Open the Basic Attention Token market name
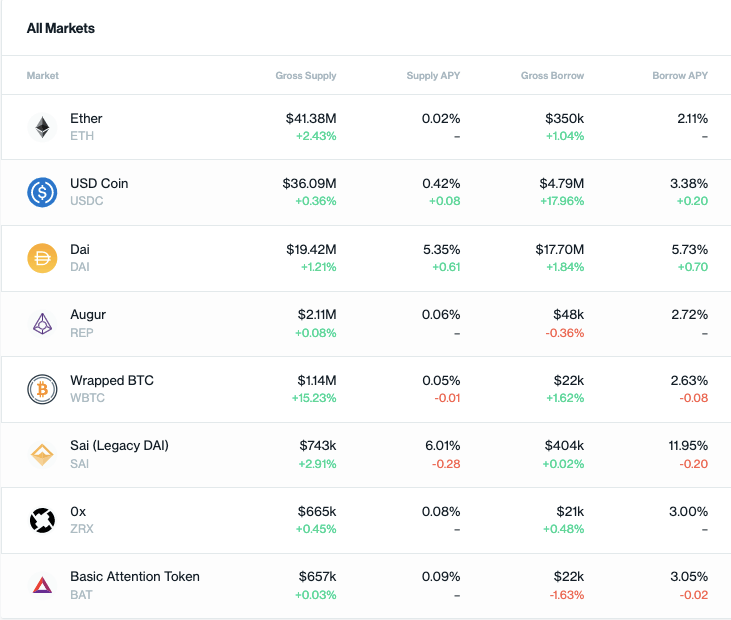The width and height of the screenshot is (731, 620). point(135,577)
